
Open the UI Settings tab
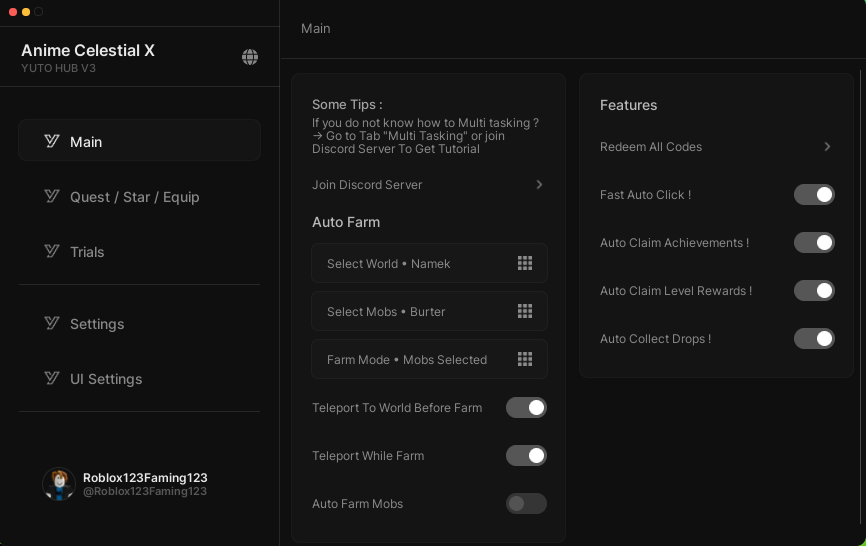pos(139,379)
